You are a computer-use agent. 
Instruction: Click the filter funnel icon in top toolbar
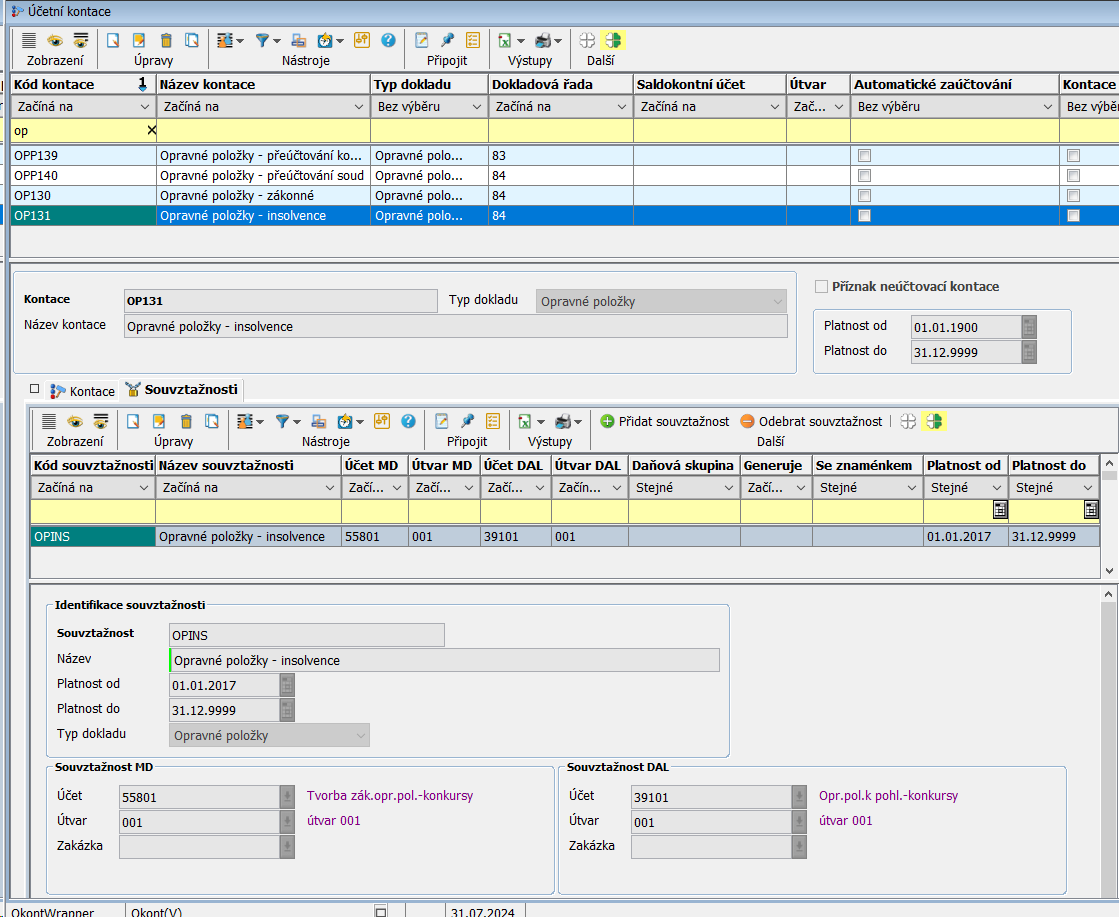[x=263, y=40]
